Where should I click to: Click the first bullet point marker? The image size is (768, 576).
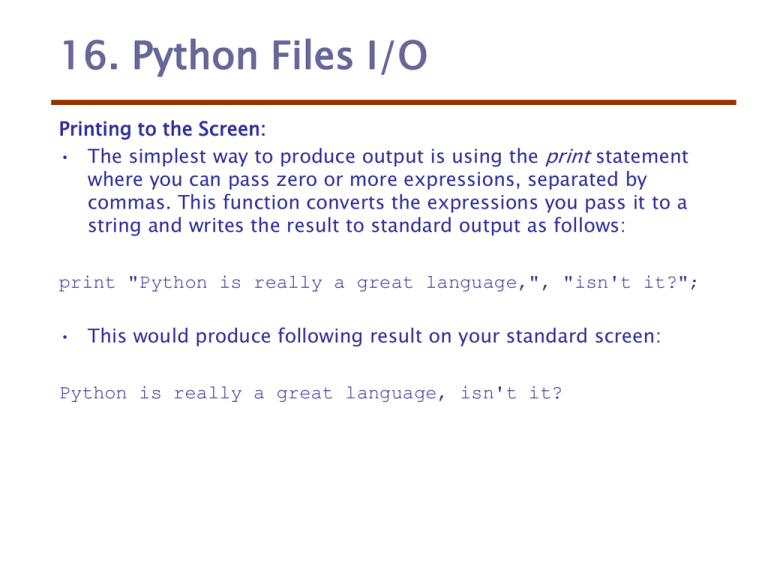[x=65, y=157]
